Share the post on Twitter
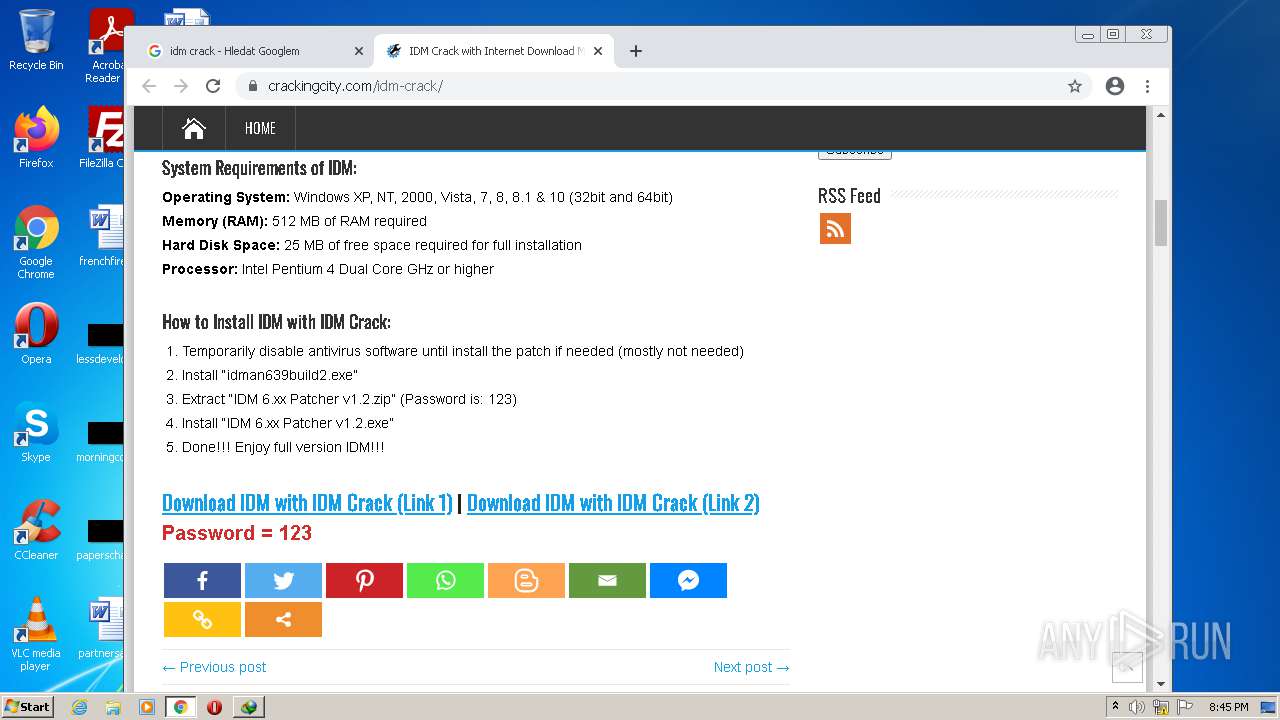 [x=283, y=580]
